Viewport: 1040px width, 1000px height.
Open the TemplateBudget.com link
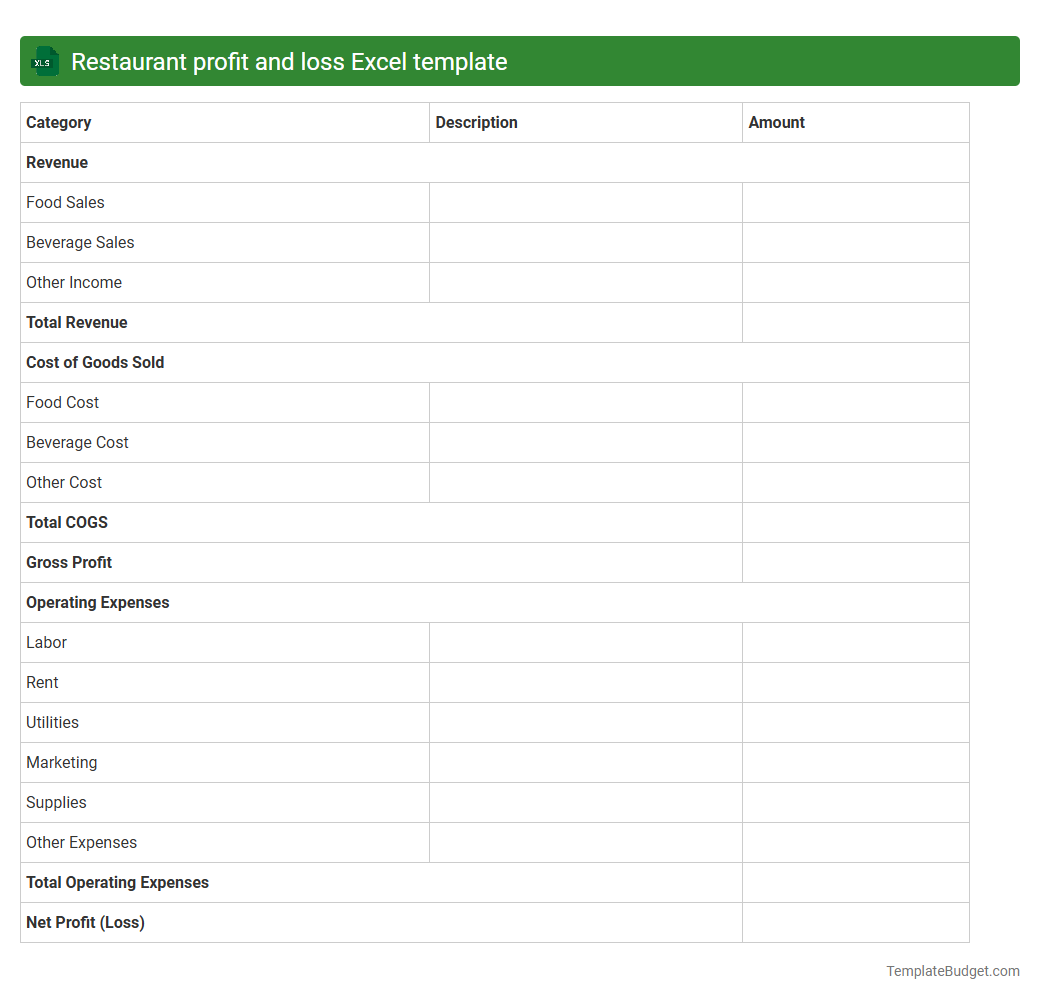(949, 970)
